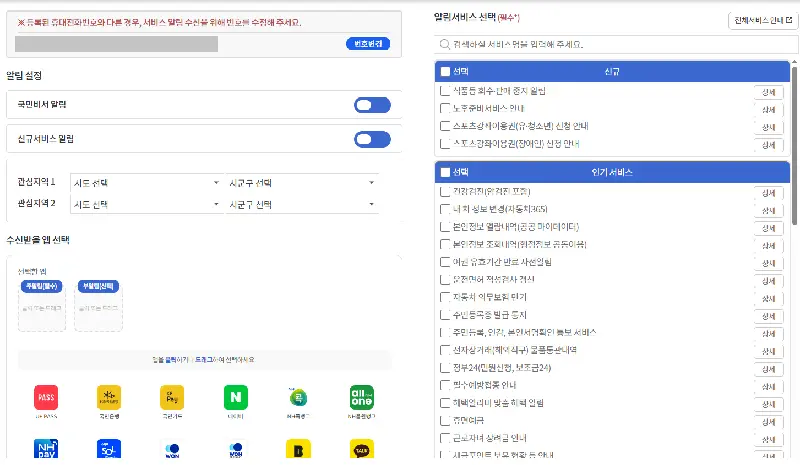Click 상세 for 노후준비서비스 안내

[x=768, y=110]
